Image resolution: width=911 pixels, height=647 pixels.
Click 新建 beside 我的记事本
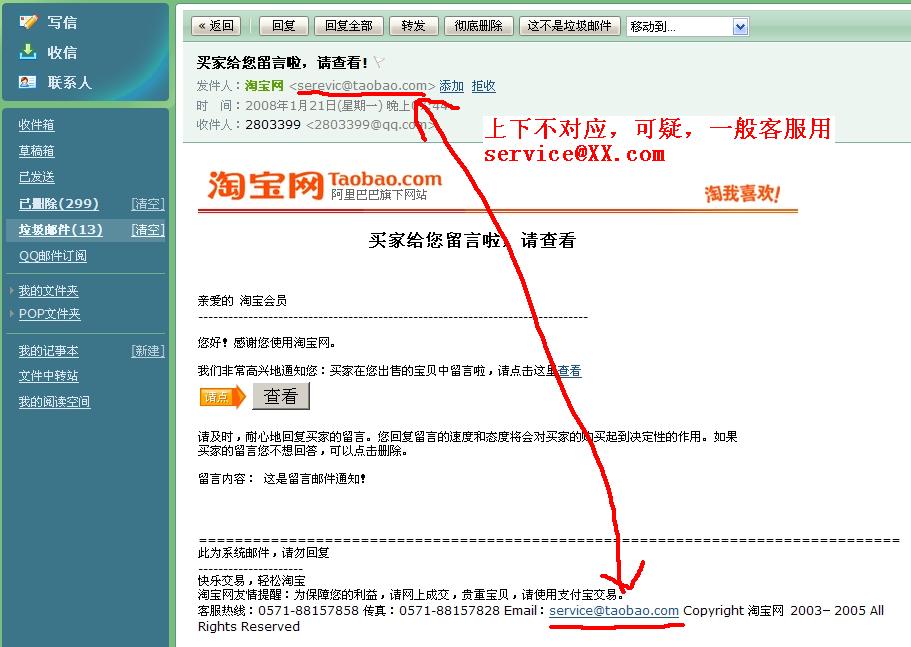[148, 351]
